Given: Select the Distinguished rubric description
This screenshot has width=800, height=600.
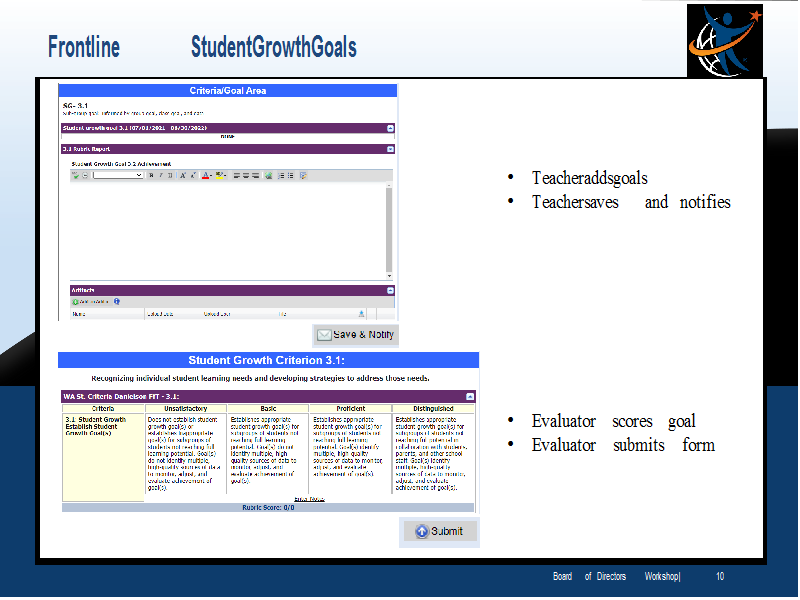Looking at the screenshot, I should point(433,454).
